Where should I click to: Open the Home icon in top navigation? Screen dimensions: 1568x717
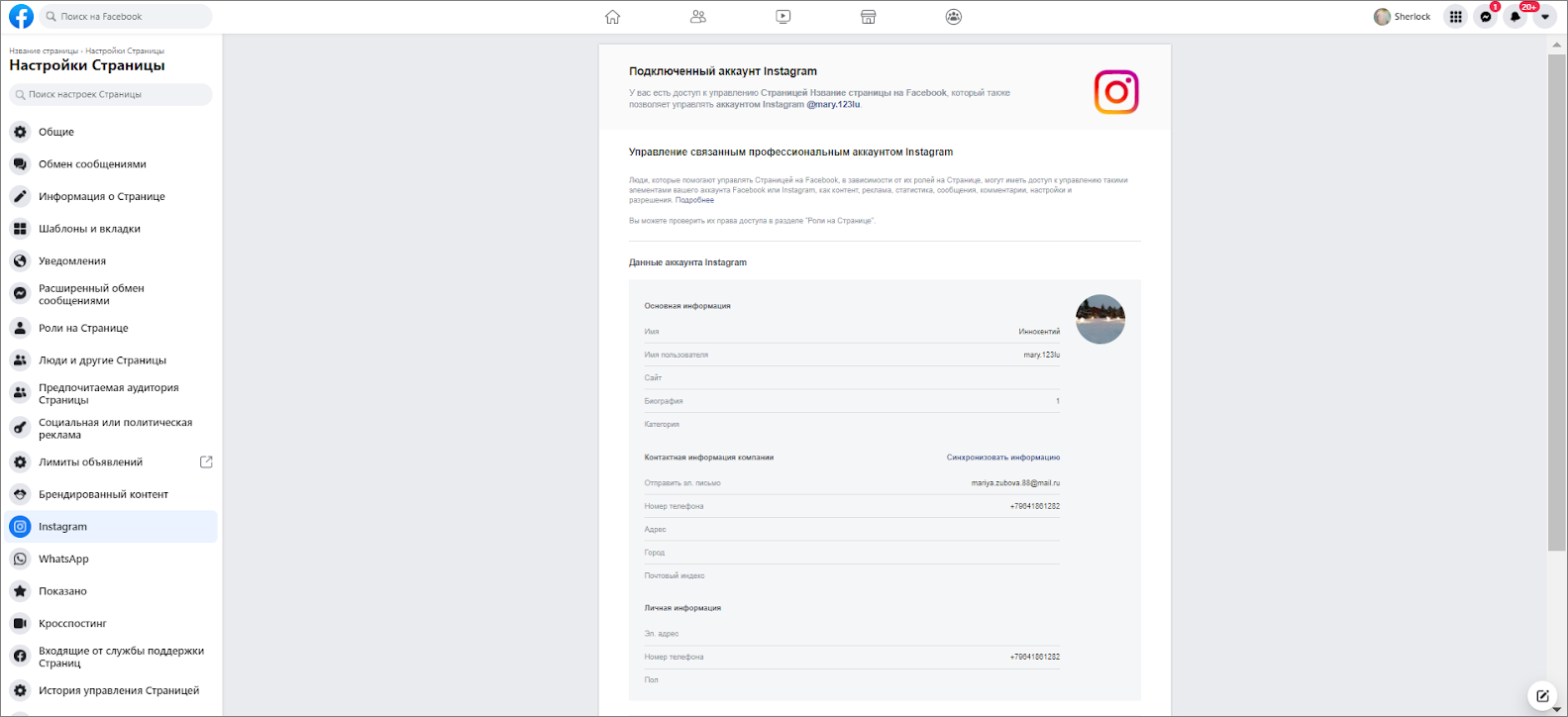[x=612, y=17]
